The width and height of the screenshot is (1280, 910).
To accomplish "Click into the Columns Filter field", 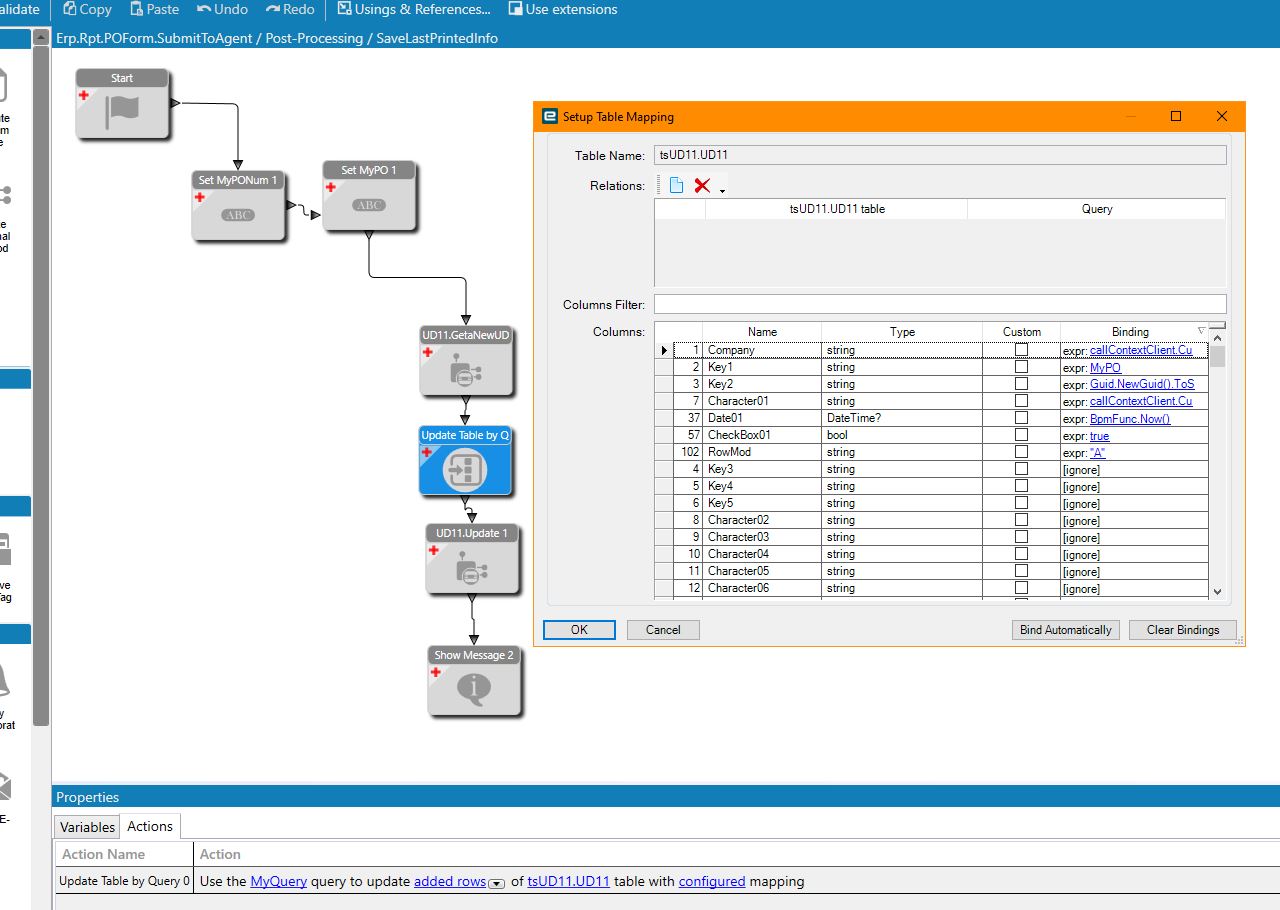I will click(x=939, y=304).
